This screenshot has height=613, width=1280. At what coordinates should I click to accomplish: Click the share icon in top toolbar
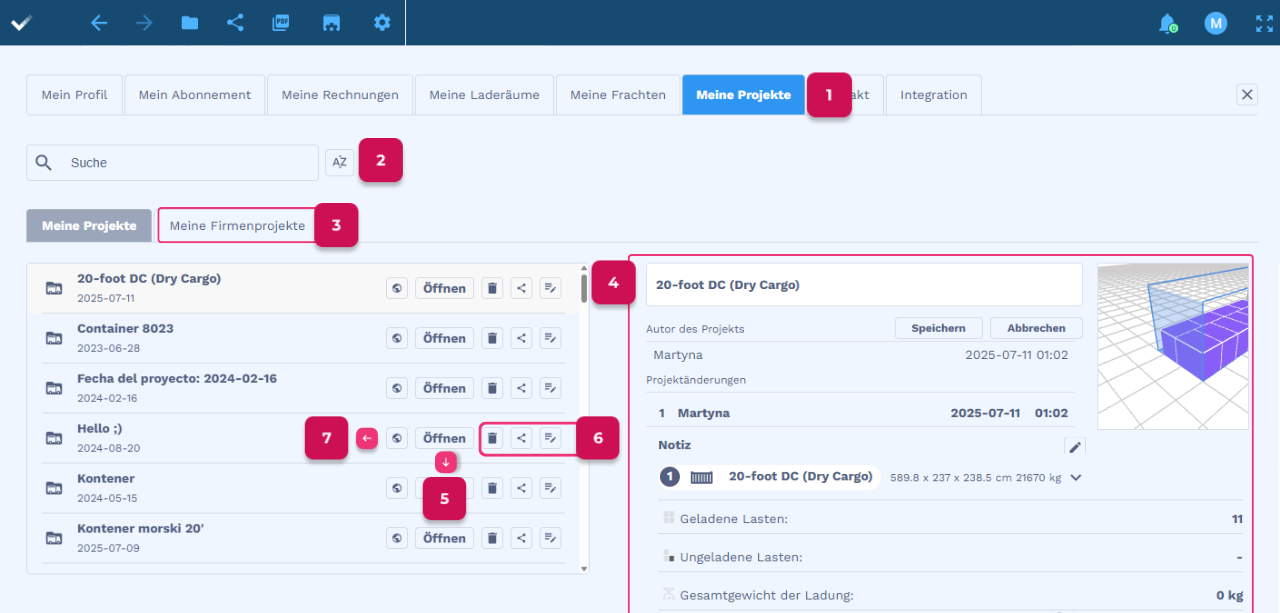pyautogui.click(x=235, y=23)
